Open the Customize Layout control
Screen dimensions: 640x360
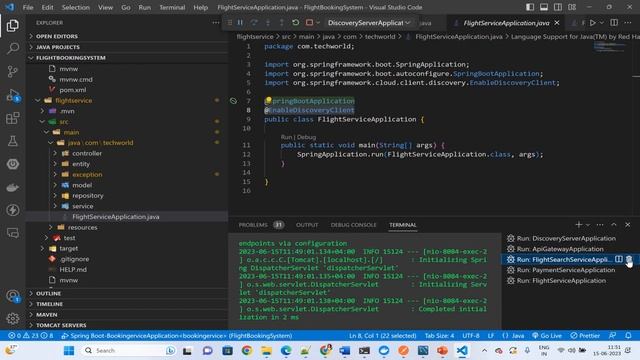click(x=572, y=7)
